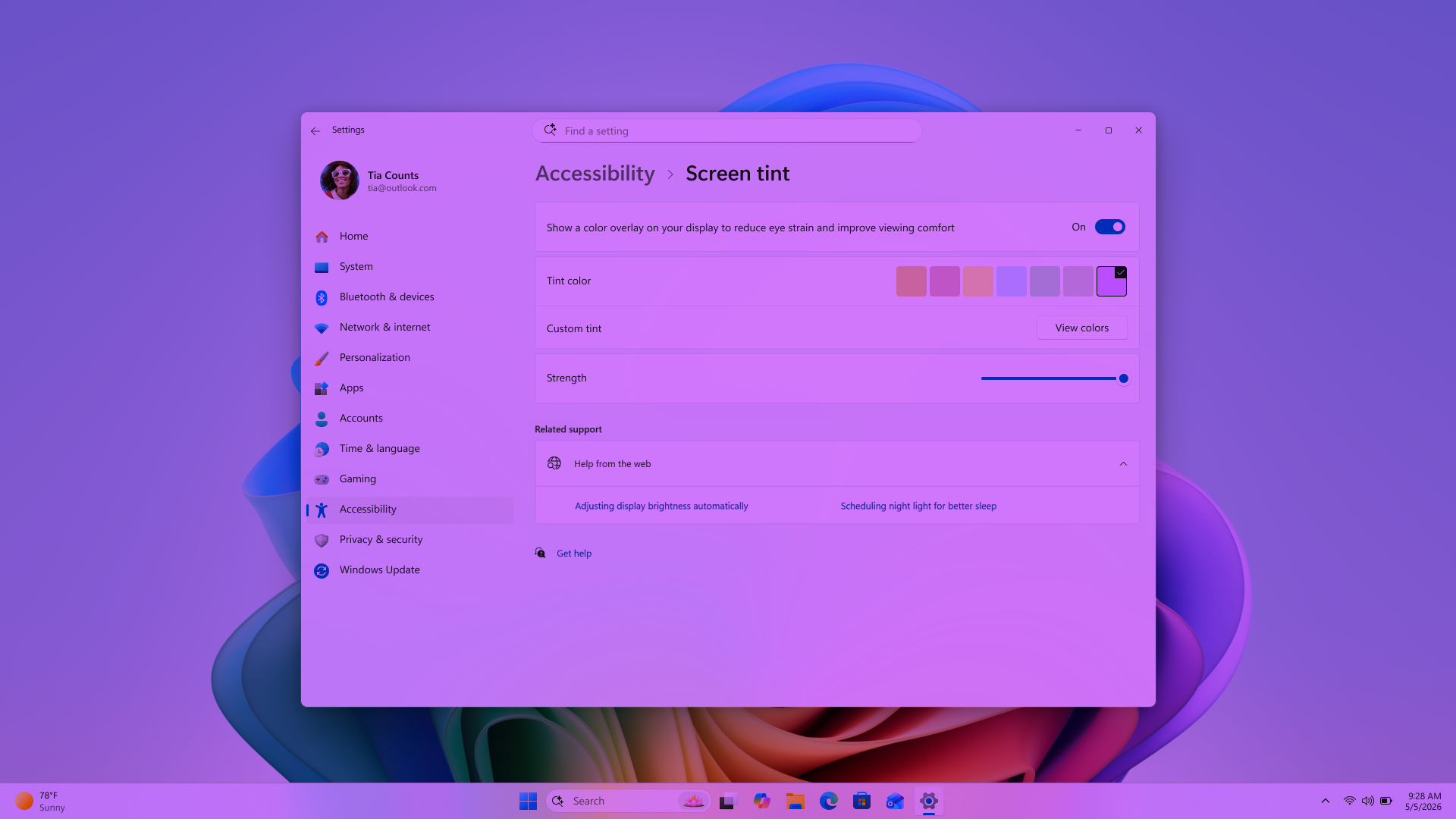Open Accounts settings page
Viewport: 1456px width, 819px height.
pyautogui.click(x=409, y=419)
